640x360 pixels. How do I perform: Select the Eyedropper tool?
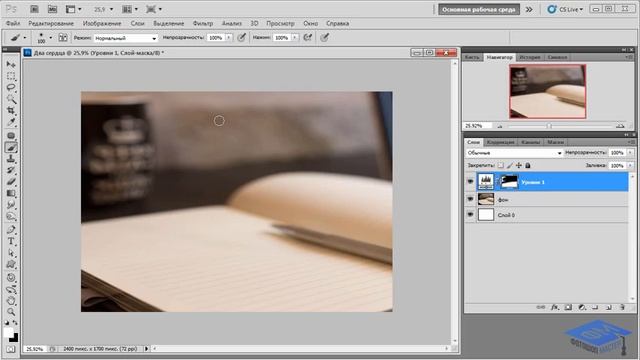click(11, 122)
